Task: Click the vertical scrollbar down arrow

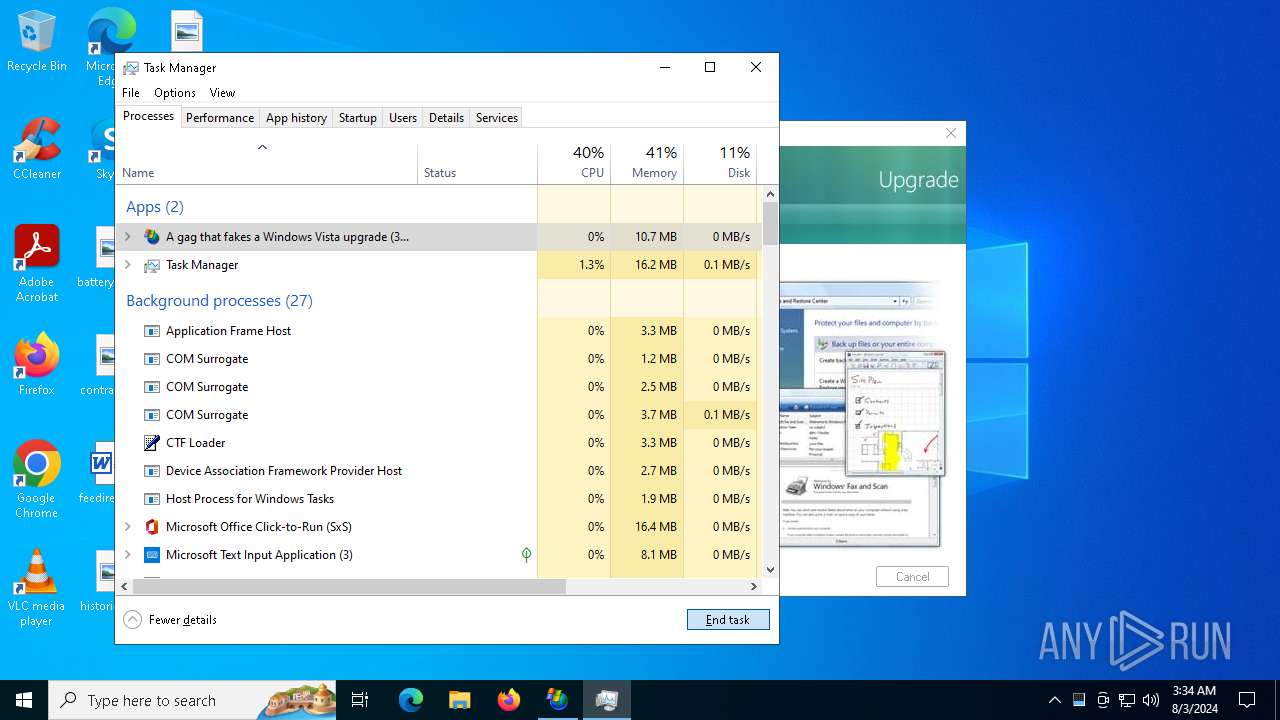Action: 770,570
